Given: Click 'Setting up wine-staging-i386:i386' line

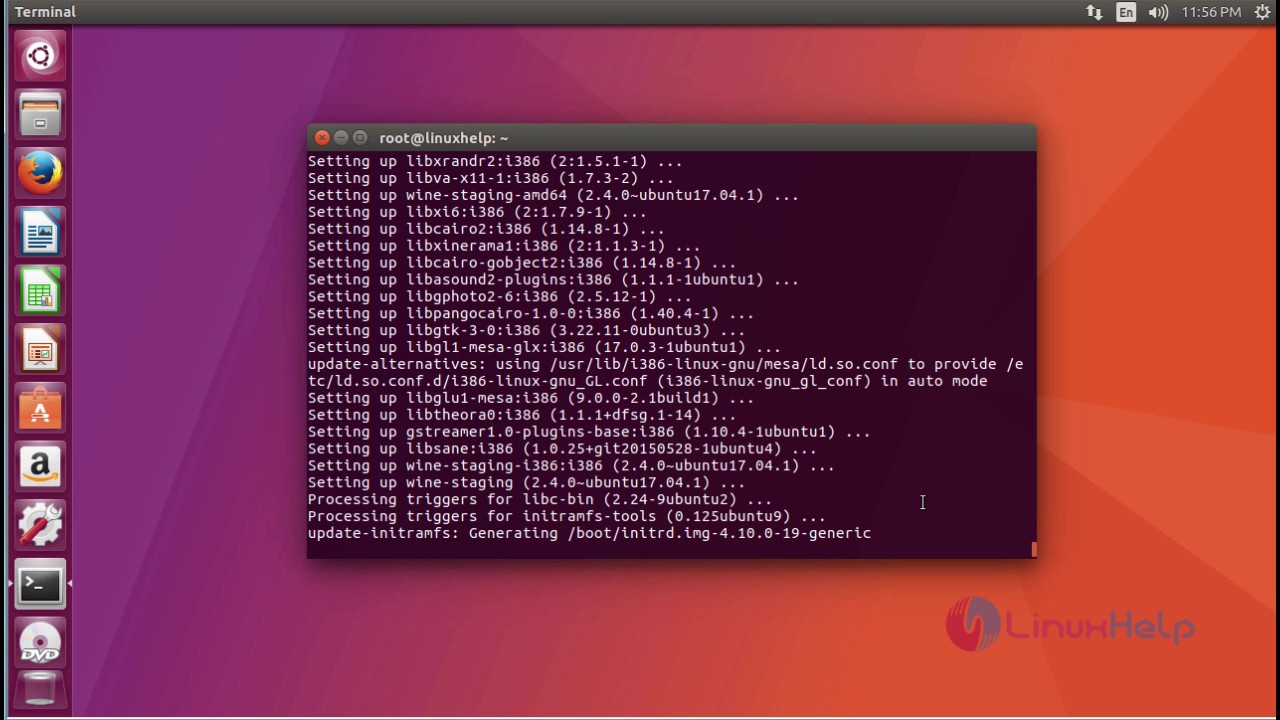Looking at the screenshot, I should coord(571,465).
